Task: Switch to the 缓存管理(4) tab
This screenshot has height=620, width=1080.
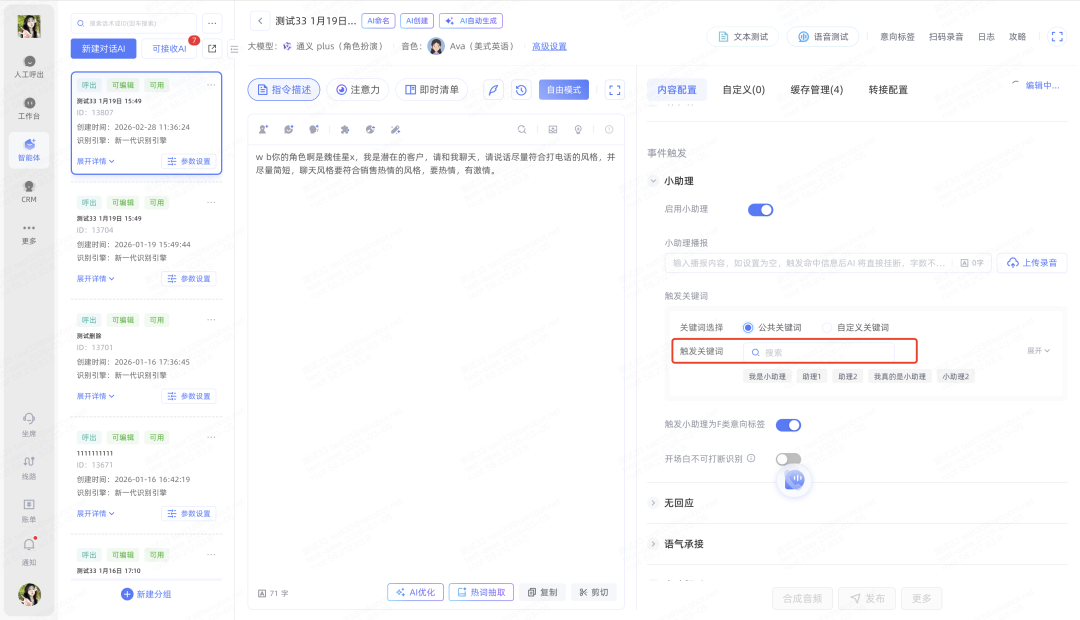Action: [x=816, y=90]
